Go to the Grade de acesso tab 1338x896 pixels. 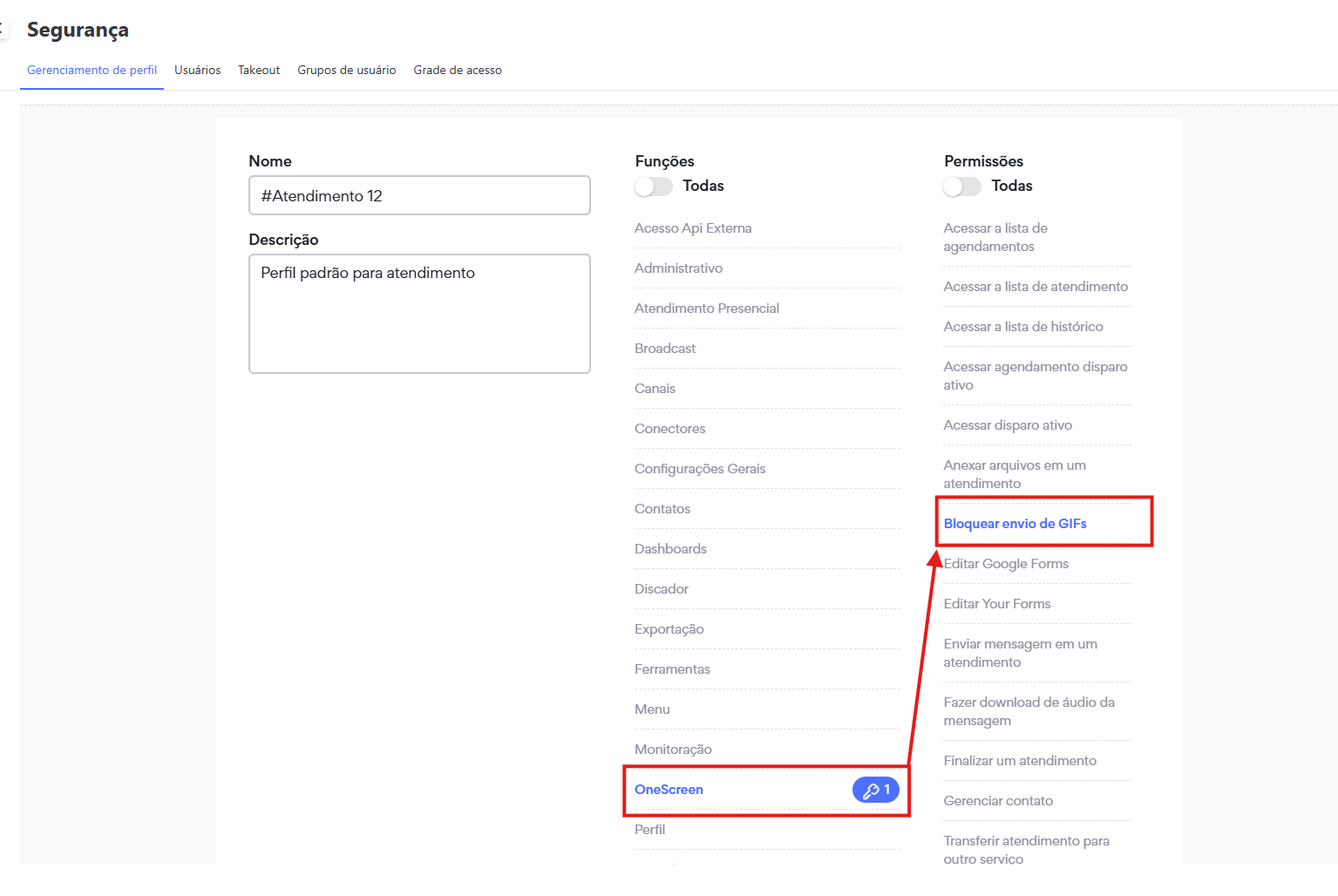click(458, 71)
